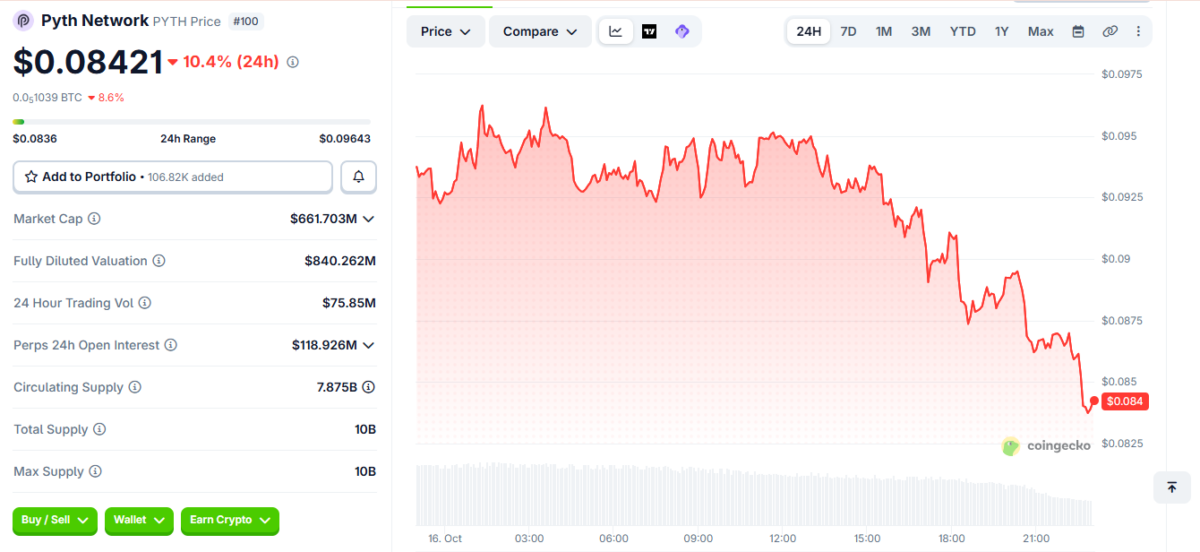Select the YTD time range tab

coord(963,32)
